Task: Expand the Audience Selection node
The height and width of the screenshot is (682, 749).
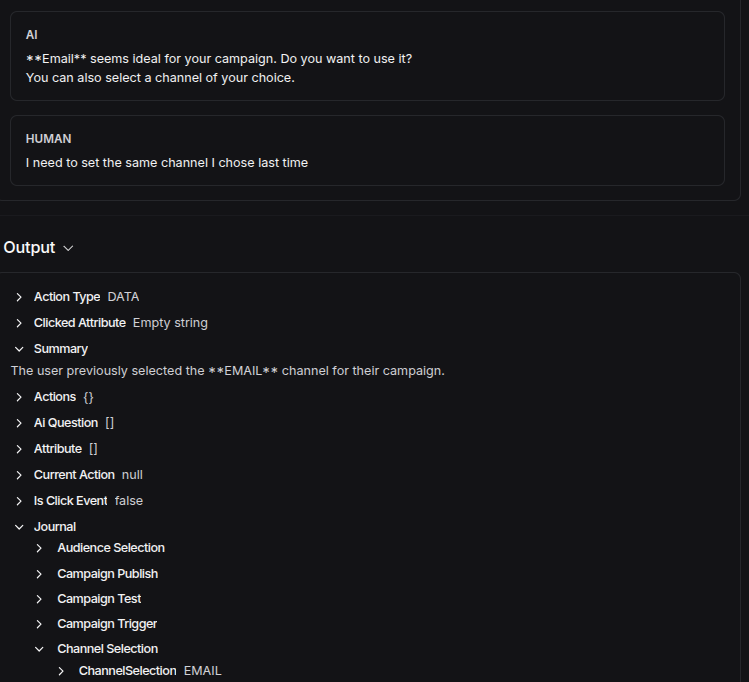Action: coord(39,548)
